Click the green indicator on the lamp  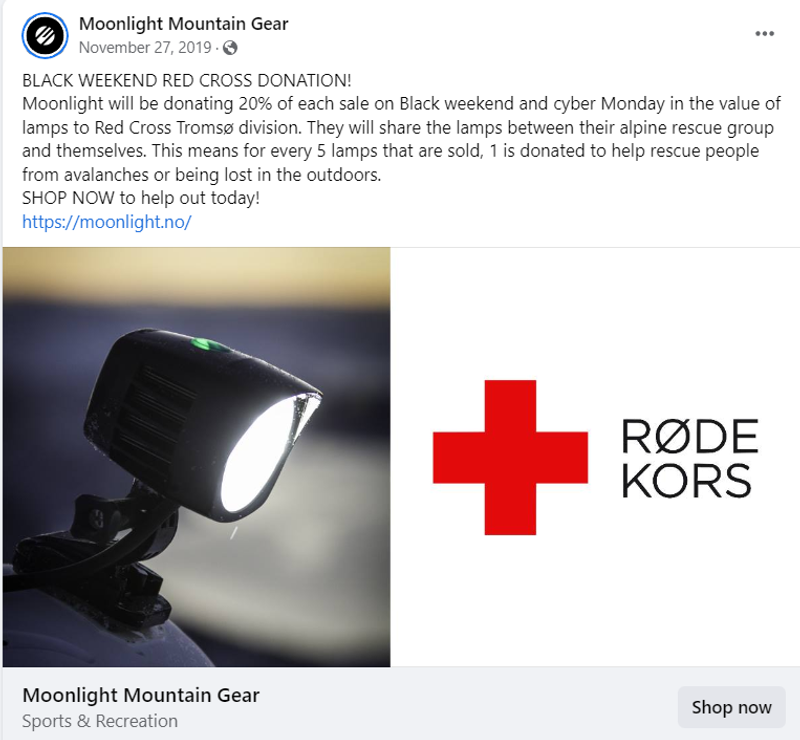(x=210, y=345)
